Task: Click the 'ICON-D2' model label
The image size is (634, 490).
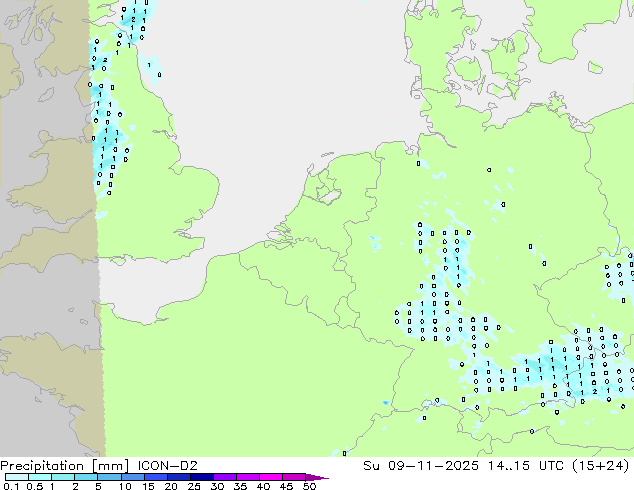Action: [x=167, y=466]
